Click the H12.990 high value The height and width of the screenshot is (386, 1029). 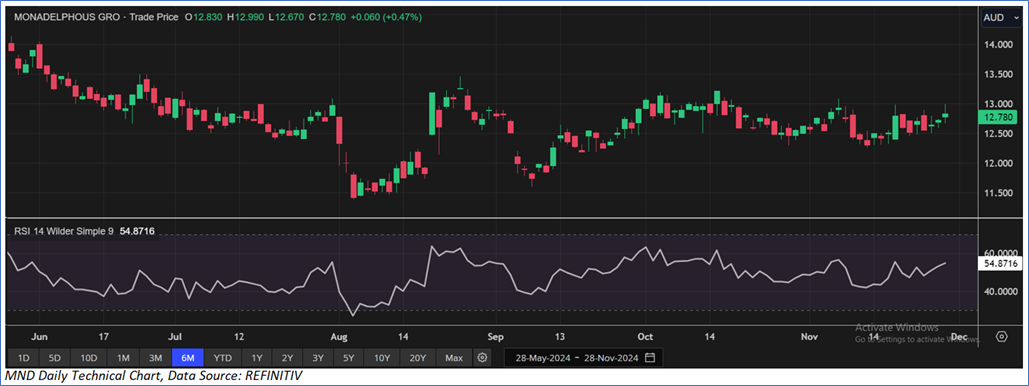245,17
